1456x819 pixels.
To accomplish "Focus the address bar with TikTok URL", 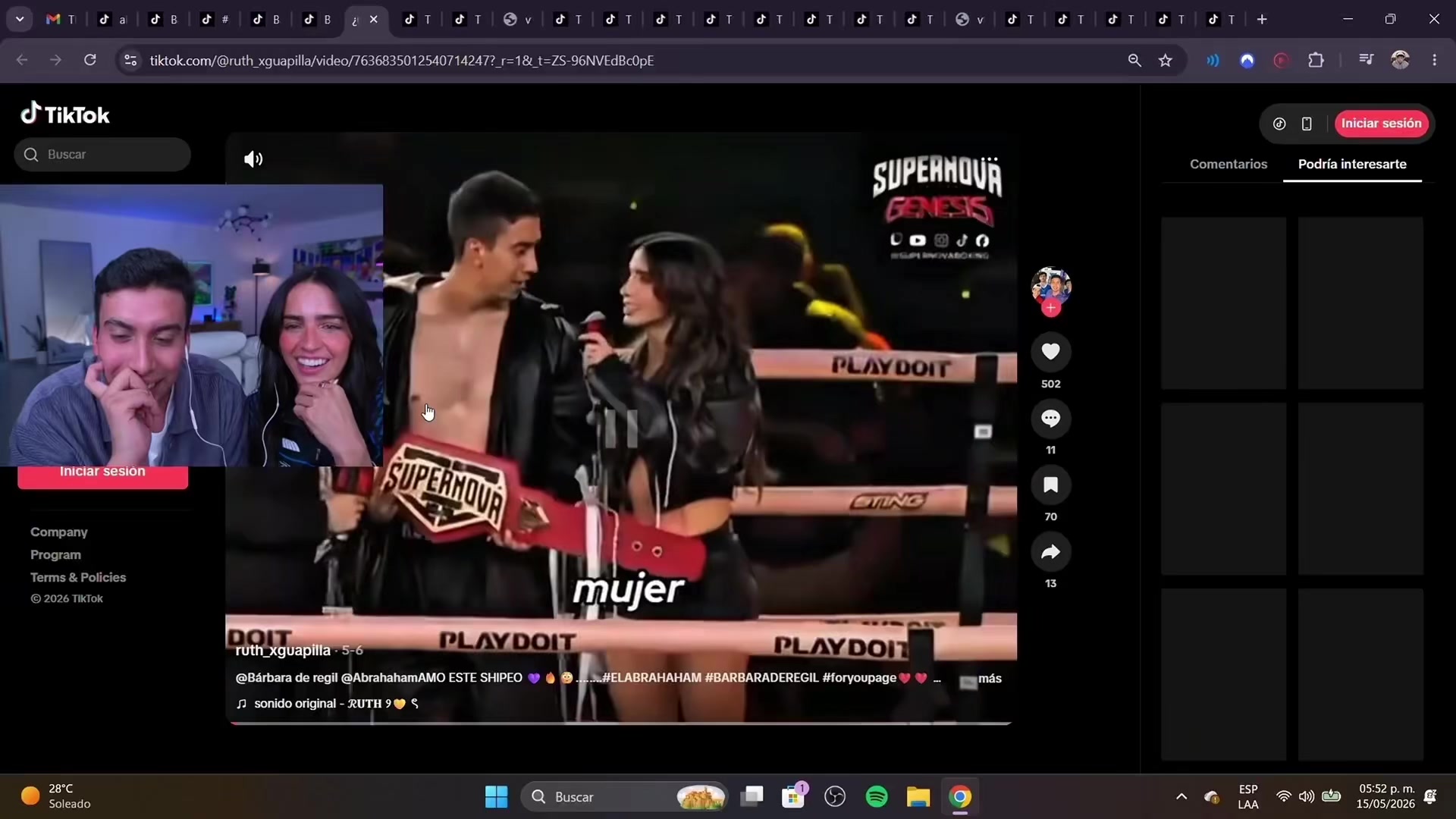I will click(x=622, y=61).
